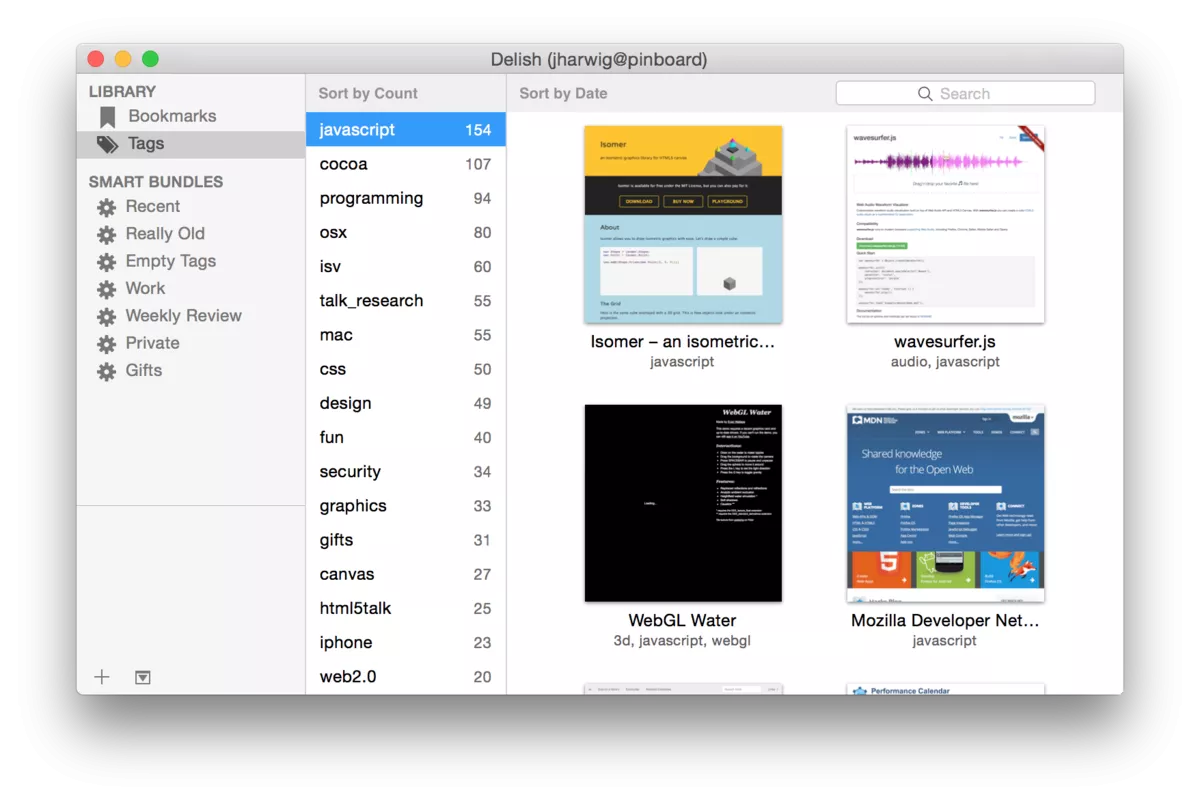Viewport: 1200px width, 804px height.
Task: Open the Isomer bookmark thumbnail
Action: tap(683, 224)
